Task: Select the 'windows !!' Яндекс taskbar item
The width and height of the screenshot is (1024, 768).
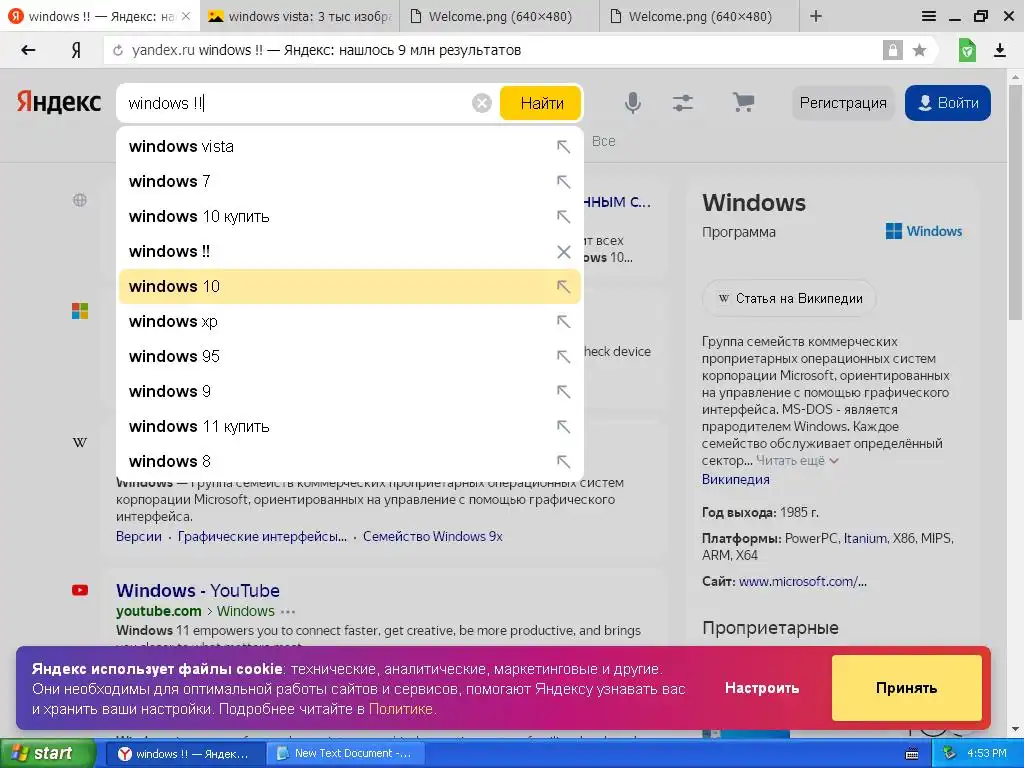Action: pos(185,754)
